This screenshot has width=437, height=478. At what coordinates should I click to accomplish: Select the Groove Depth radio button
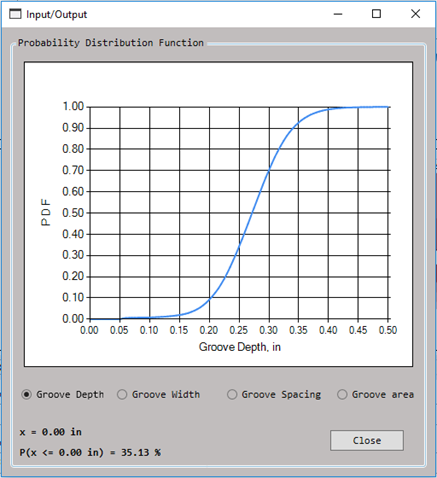tap(26, 395)
